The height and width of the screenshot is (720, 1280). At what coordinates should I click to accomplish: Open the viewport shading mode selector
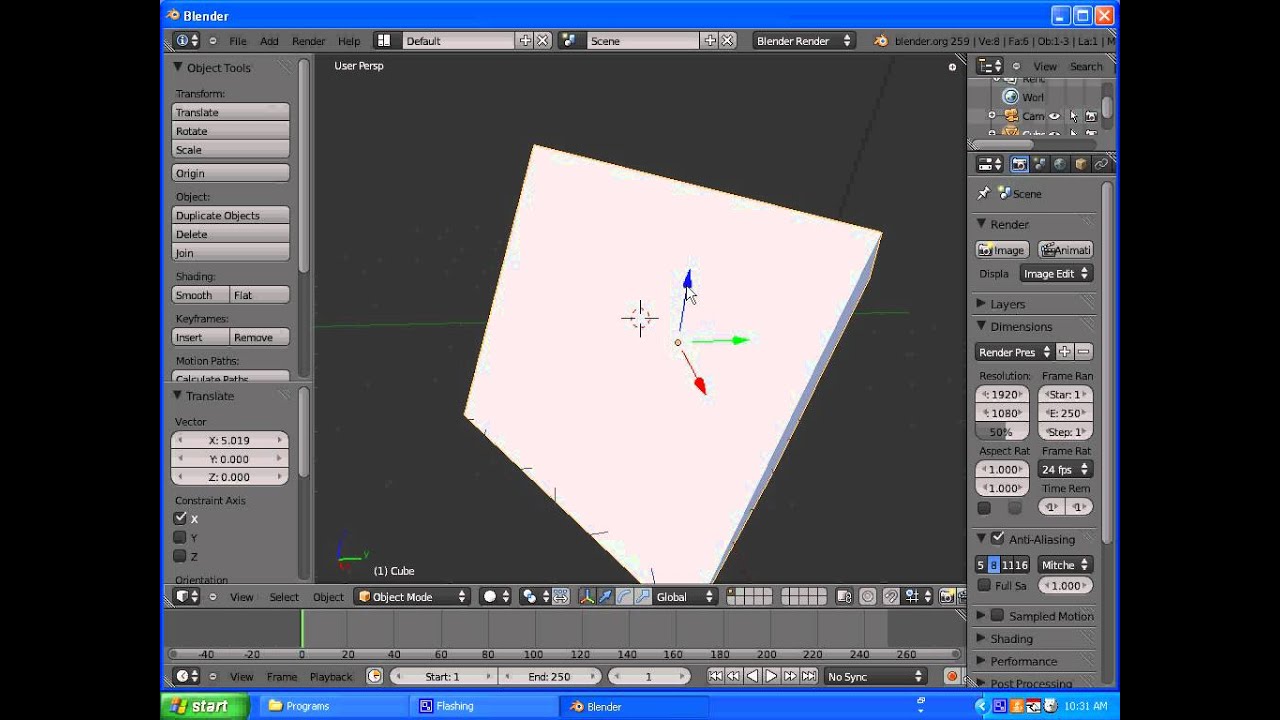pos(496,596)
